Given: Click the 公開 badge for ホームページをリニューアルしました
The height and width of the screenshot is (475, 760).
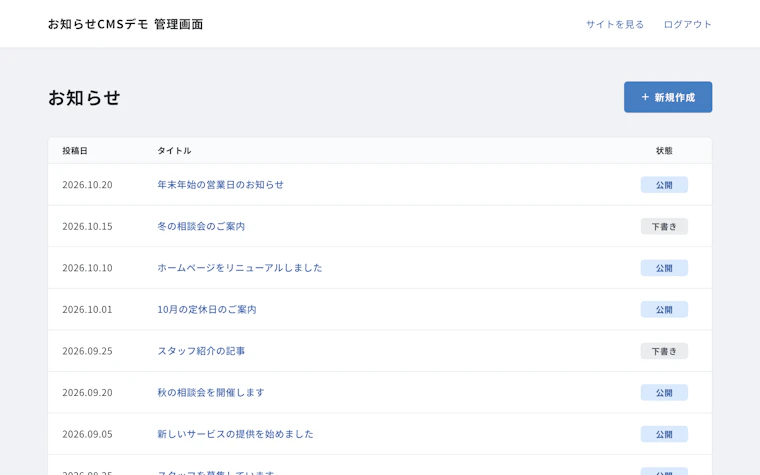Looking at the screenshot, I should tap(664, 268).
